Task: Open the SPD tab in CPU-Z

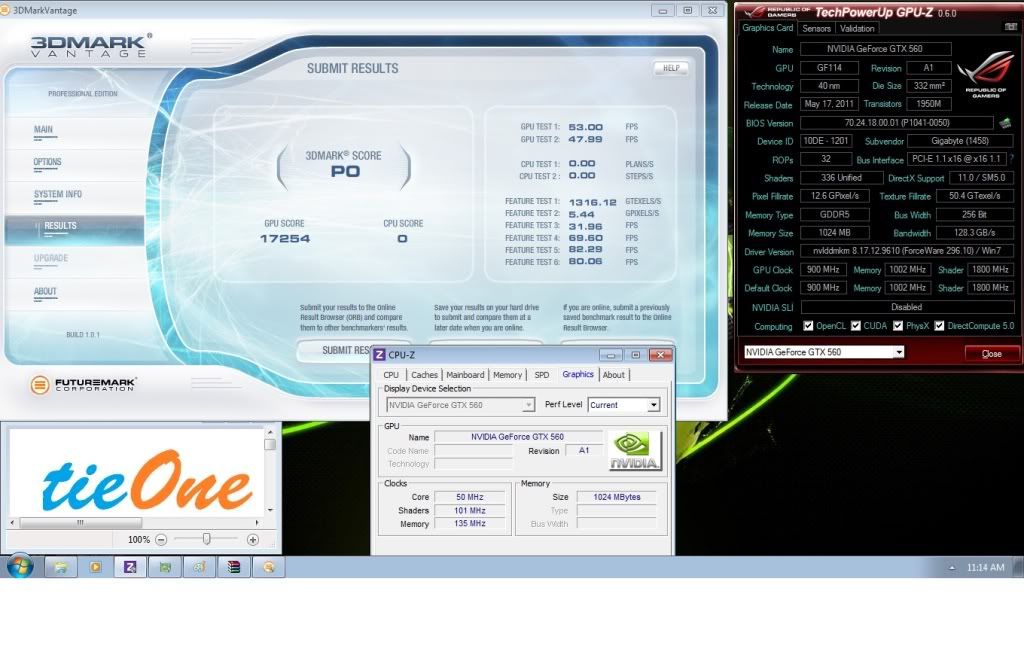Action: [541, 375]
